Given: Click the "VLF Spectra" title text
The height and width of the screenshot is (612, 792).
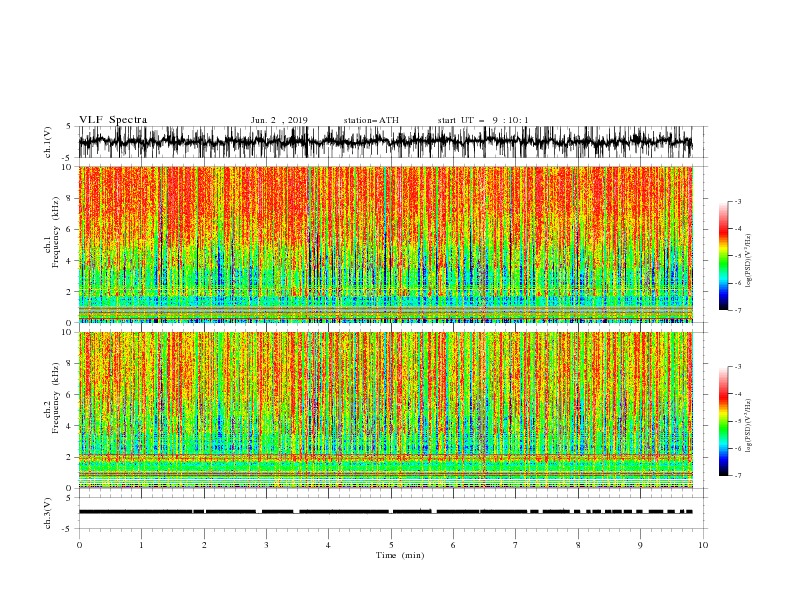Looking at the screenshot, I should [113, 120].
